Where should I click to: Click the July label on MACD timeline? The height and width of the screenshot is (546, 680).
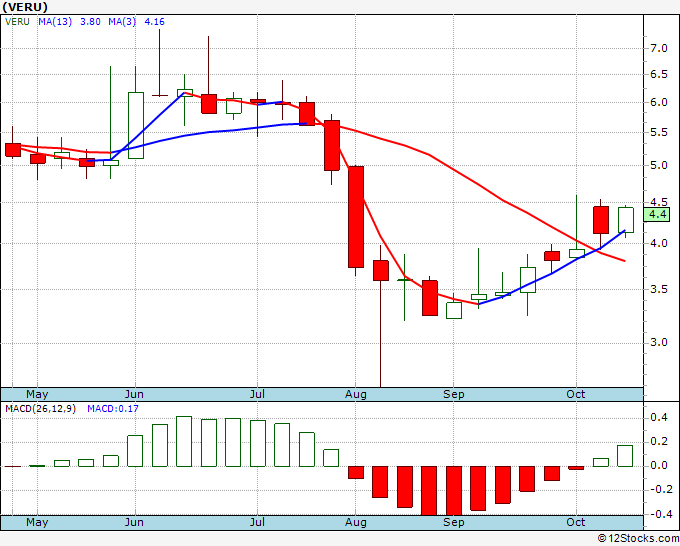(257, 522)
